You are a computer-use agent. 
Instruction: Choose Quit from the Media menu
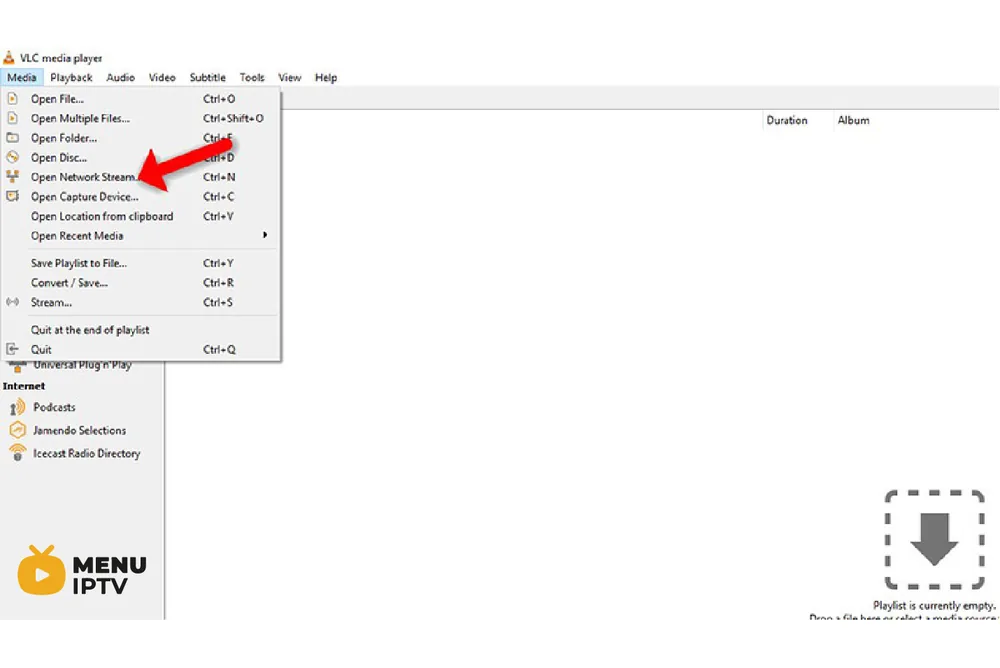pyautogui.click(x=141, y=350)
